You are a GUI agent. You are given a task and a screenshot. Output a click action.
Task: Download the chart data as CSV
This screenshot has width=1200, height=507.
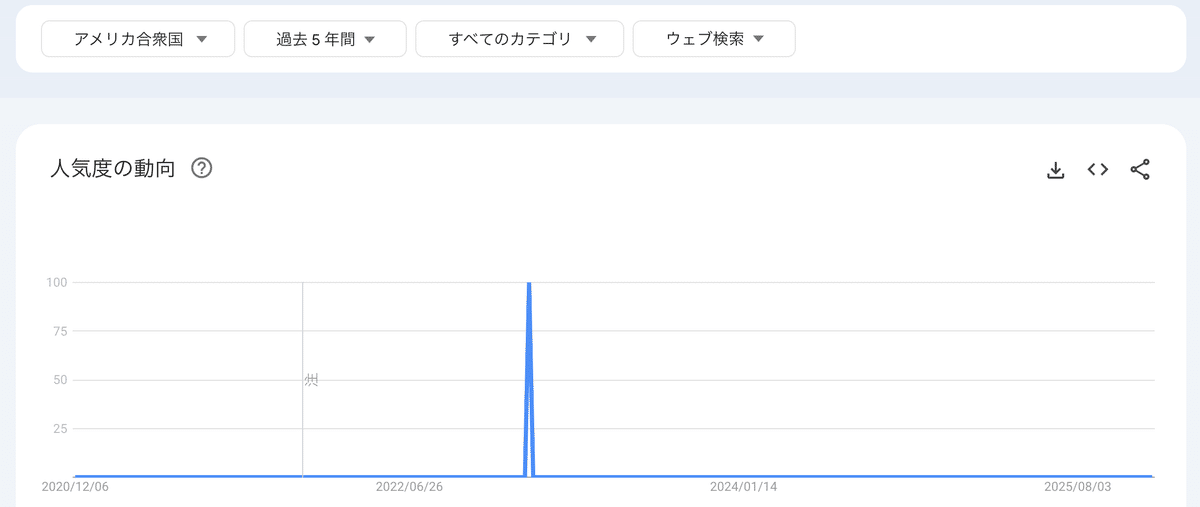click(1055, 170)
